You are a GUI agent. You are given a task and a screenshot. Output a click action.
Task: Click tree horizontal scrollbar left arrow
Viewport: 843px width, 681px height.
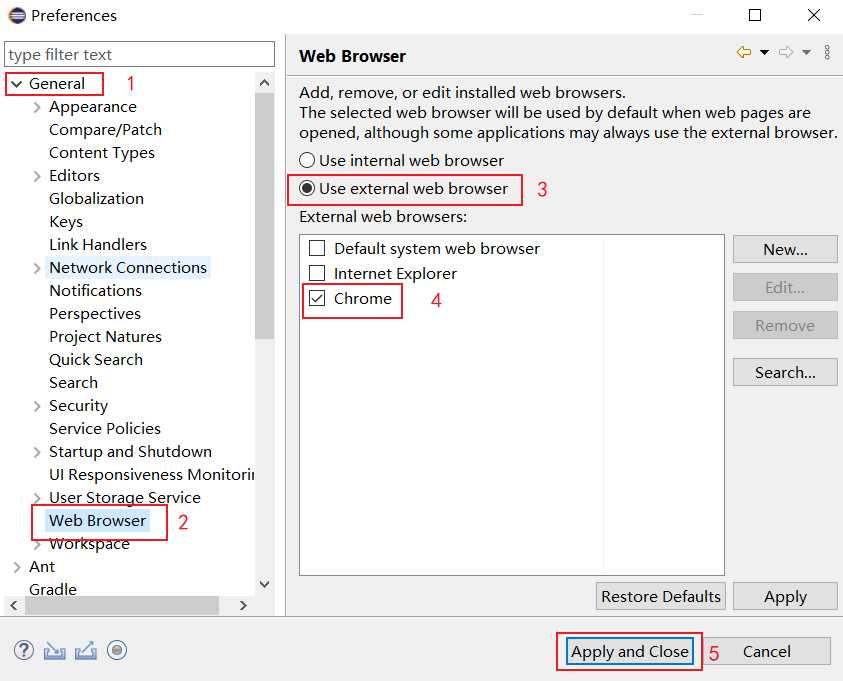(14, 605)
